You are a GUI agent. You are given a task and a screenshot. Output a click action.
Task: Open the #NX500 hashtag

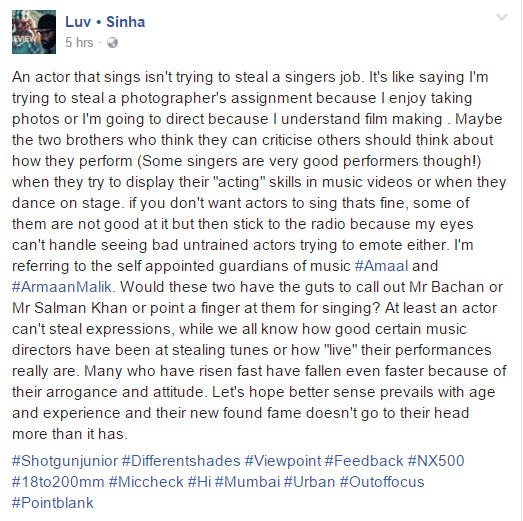pyautogui.click(x=436, y=461)
